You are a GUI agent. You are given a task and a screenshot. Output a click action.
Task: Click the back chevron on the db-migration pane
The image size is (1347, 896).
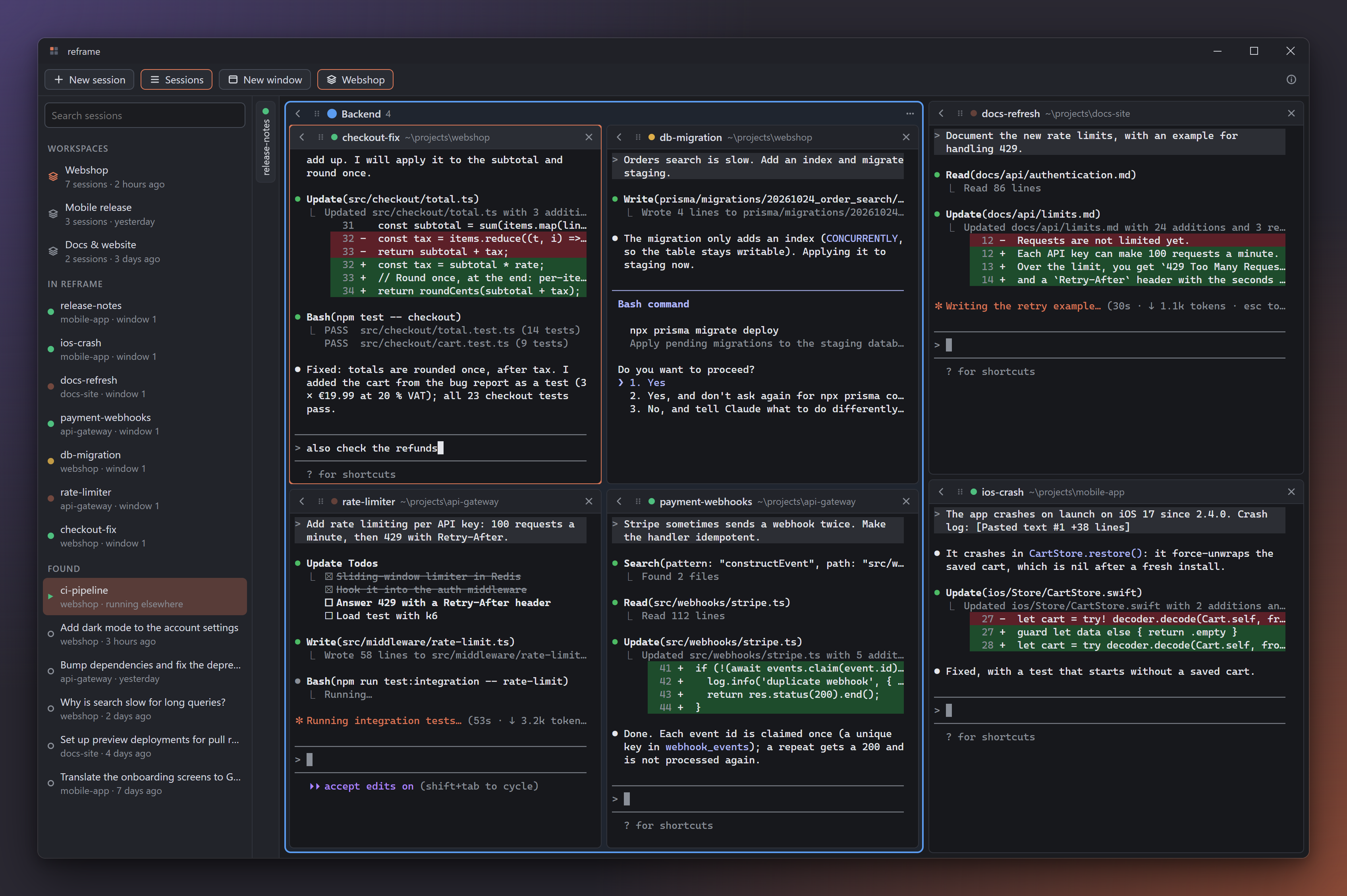pos(619,137)
